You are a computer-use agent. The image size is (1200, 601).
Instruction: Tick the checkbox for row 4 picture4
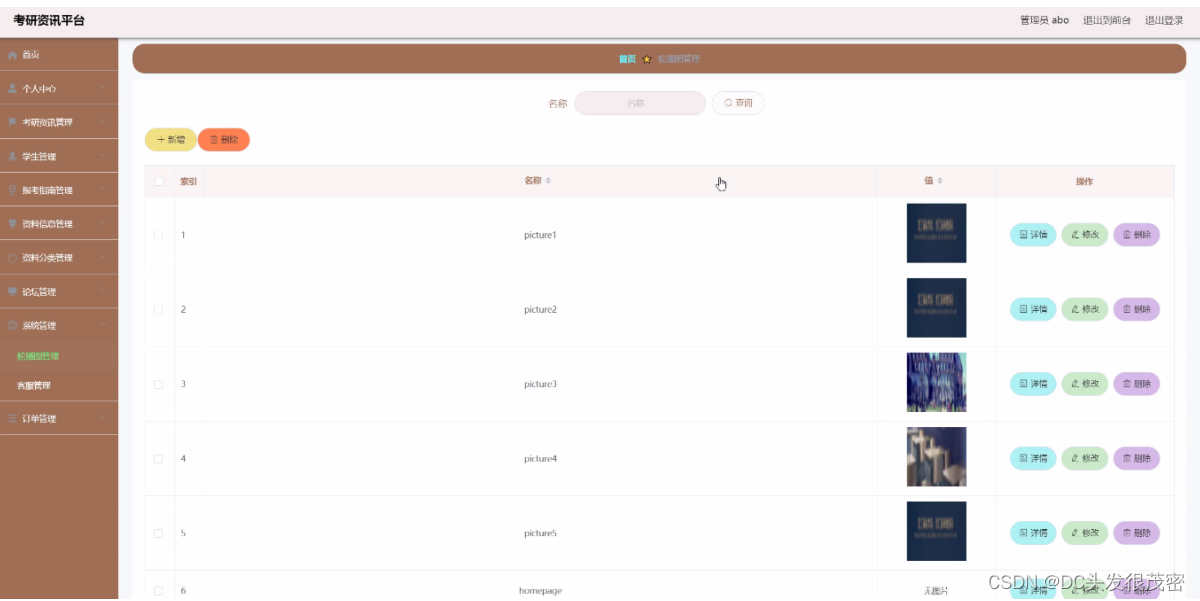pos(158,458)
